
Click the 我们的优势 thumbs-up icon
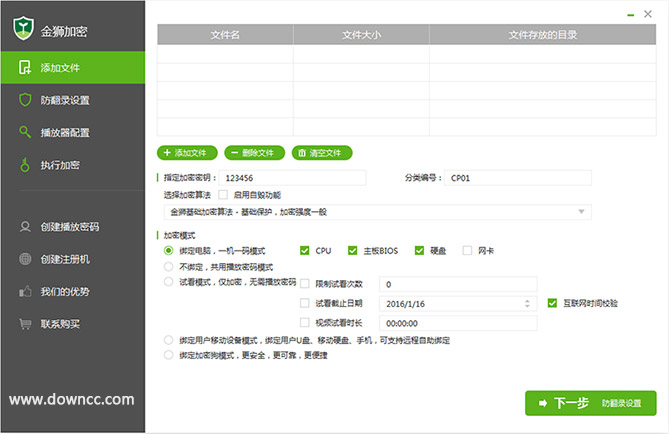(25, 292)
